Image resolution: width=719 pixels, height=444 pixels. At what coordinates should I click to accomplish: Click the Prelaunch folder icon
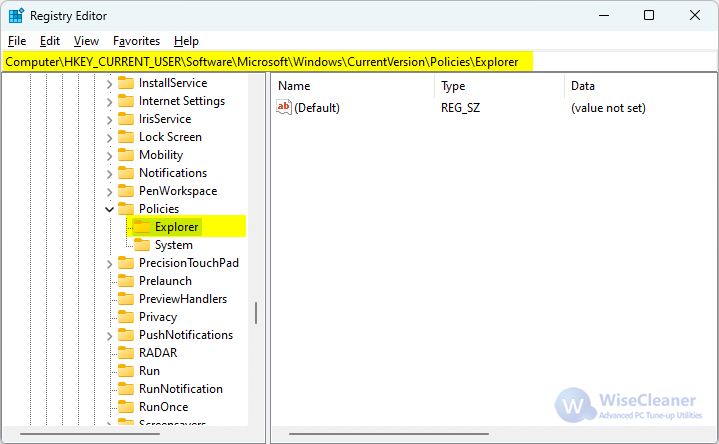[126, 280]
